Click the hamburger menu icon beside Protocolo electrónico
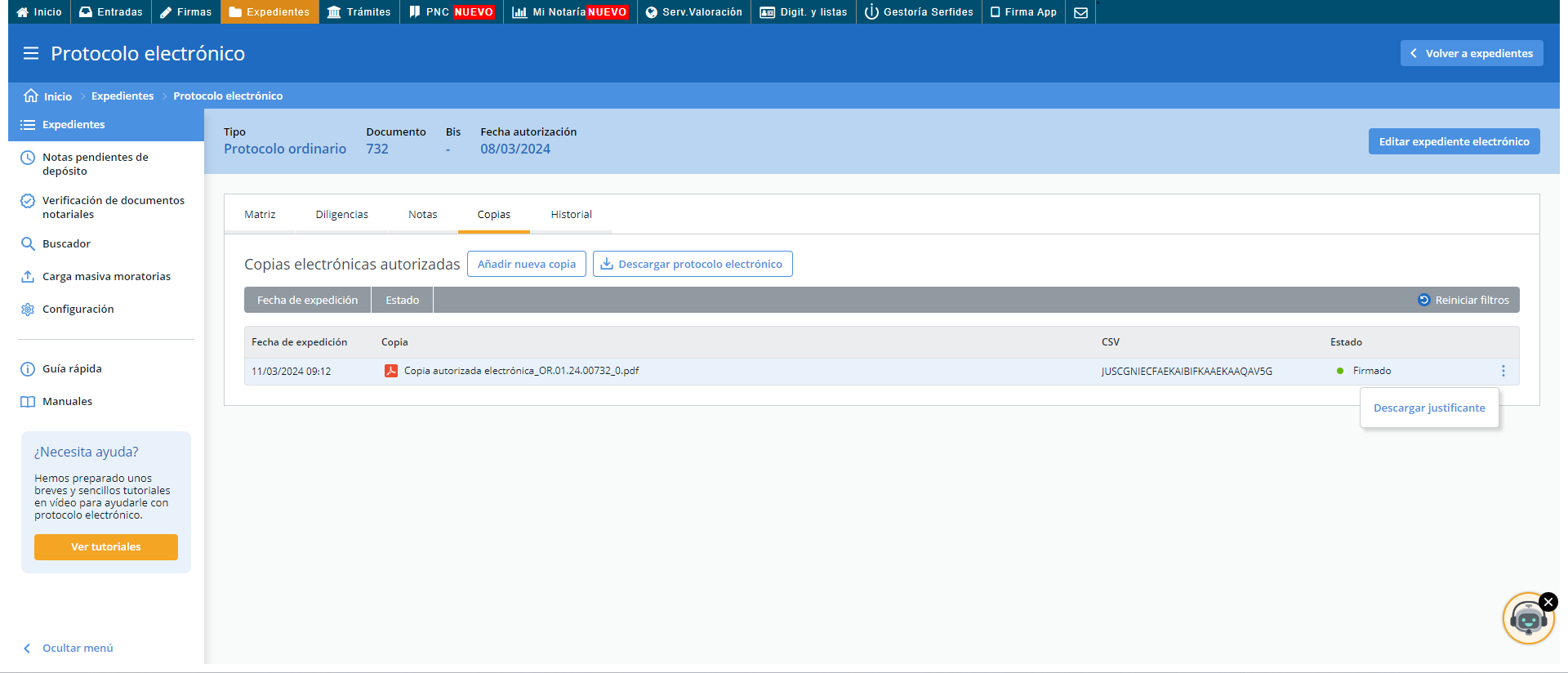Screen dimensions: 1568x673 pos(31,54)
